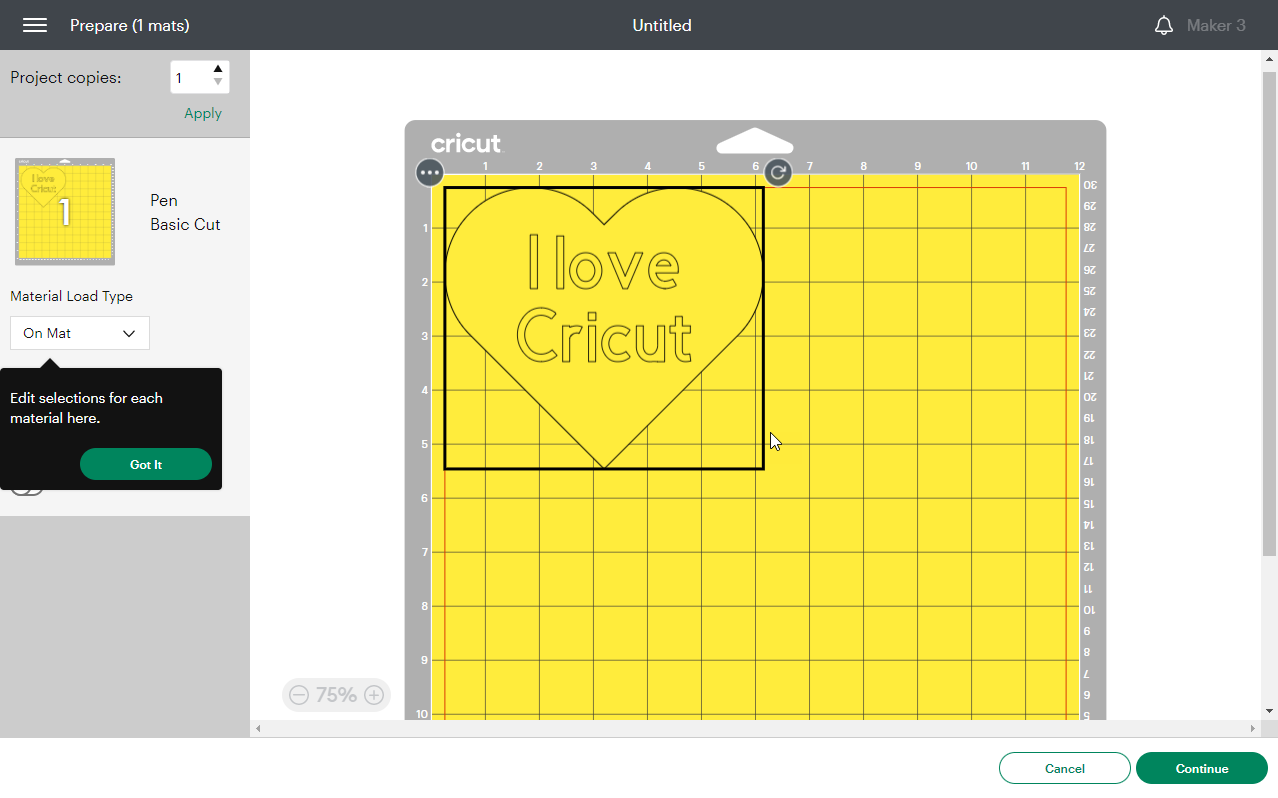This screenshot has width=1278, height=798.
Task: Click the notification bell icon
Action: pyautogui.click(x=1163, y=25)
